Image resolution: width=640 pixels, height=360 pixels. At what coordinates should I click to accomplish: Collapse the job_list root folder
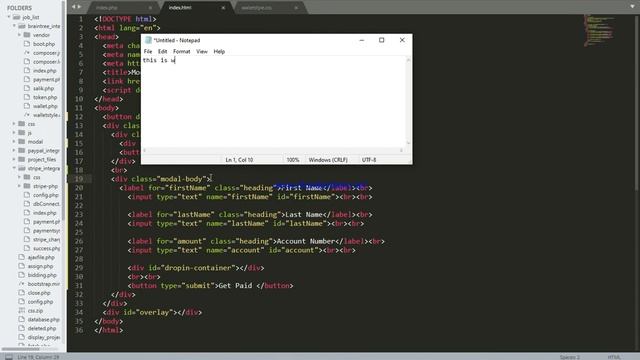coord(9,17)
